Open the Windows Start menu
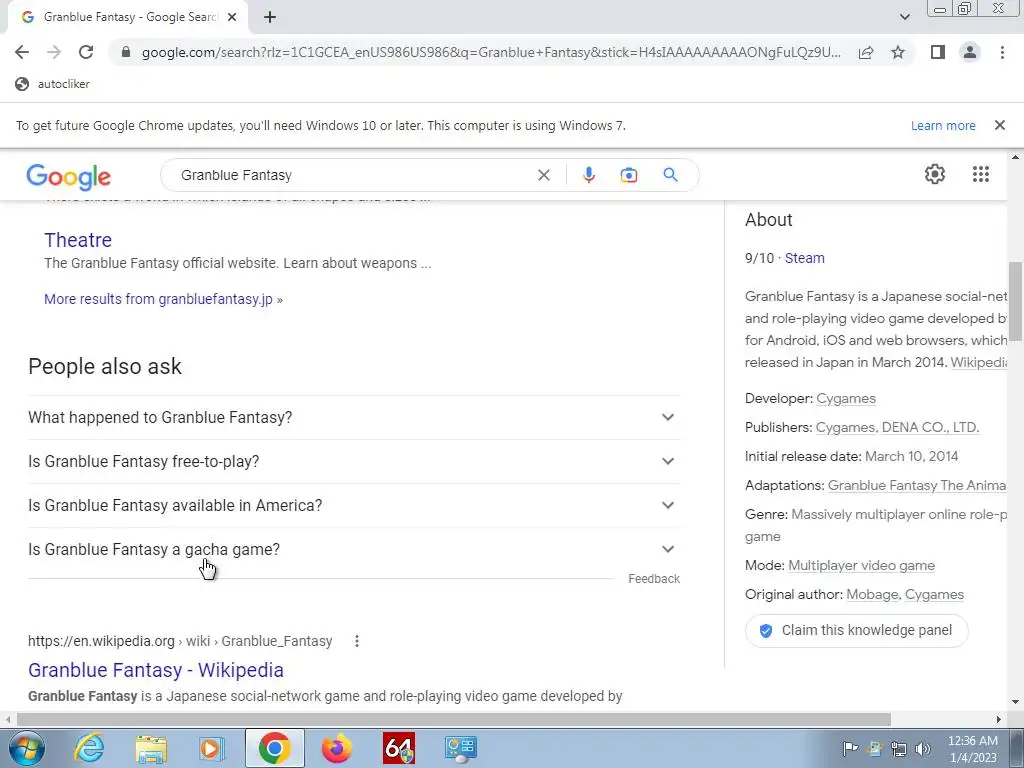The width and height of the screenshot is (1024, 768). tap(26, 748)
